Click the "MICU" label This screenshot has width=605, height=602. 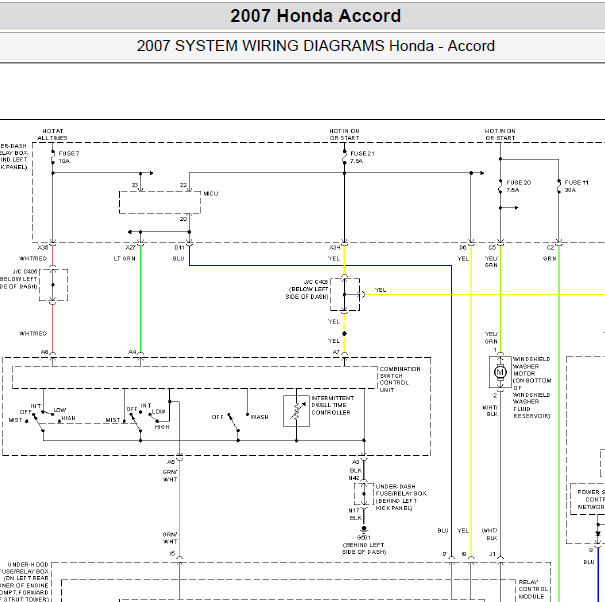tap(211, 193)
